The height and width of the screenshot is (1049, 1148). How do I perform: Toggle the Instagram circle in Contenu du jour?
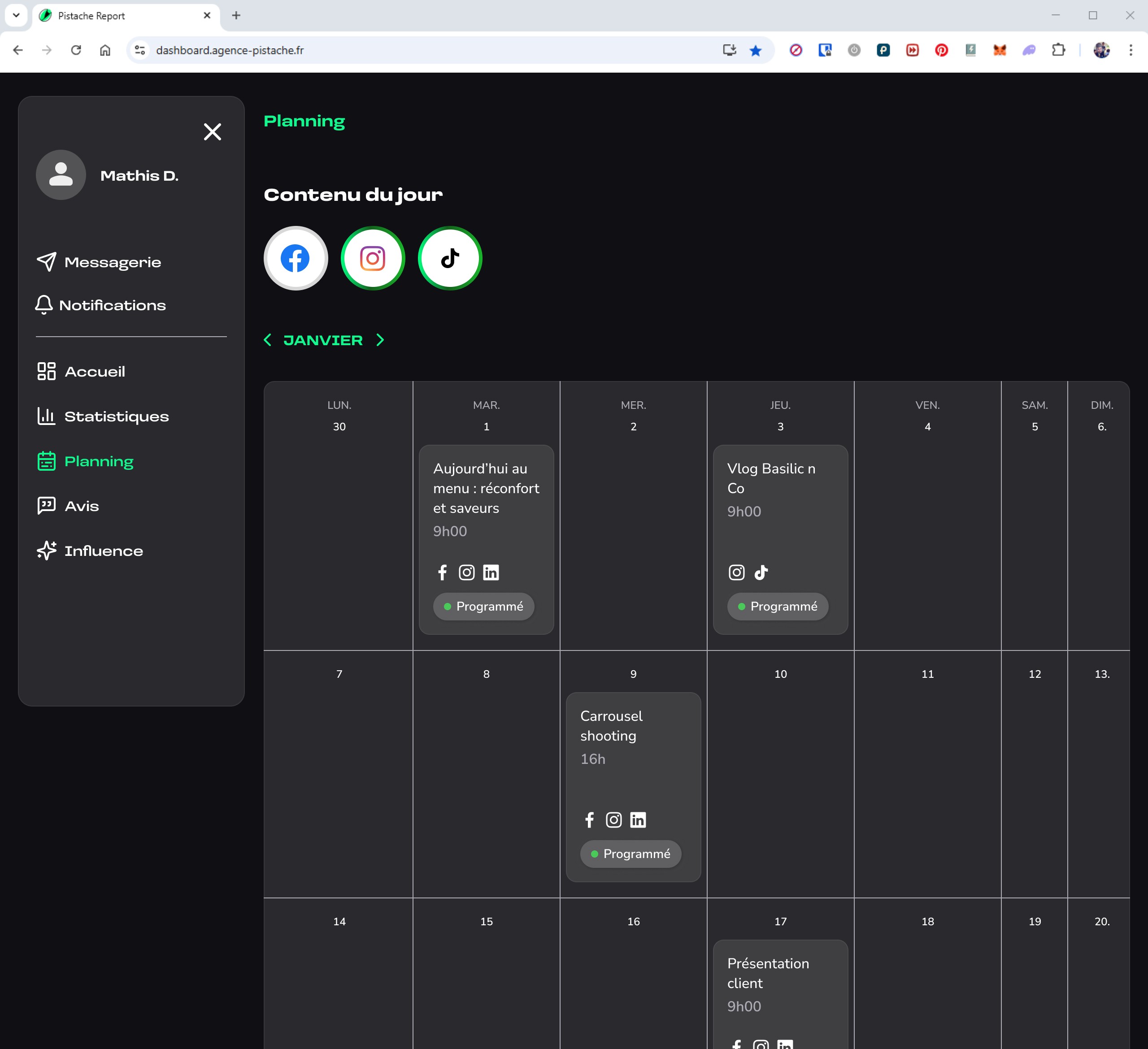point(373,258)
